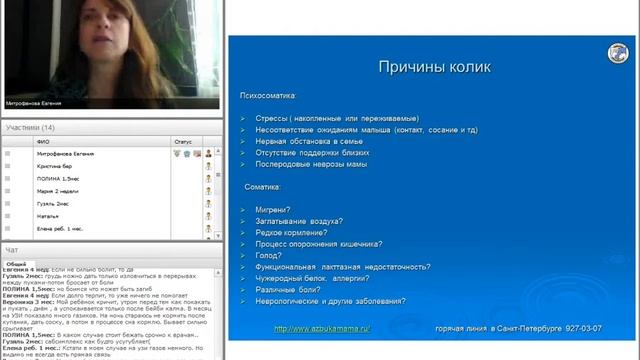Viewport: 640px width, 360px height.
Task: Select participant name ПОЛИНА 1.5мес in list
Action: [58, 179]
